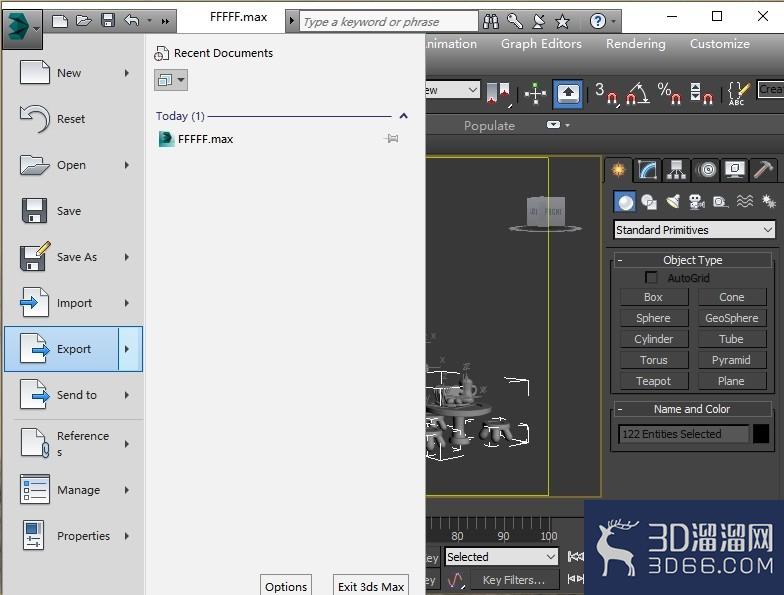Open the Selected key filter dropdown
The height and width of the screenshot is (595, 784).
502,556
